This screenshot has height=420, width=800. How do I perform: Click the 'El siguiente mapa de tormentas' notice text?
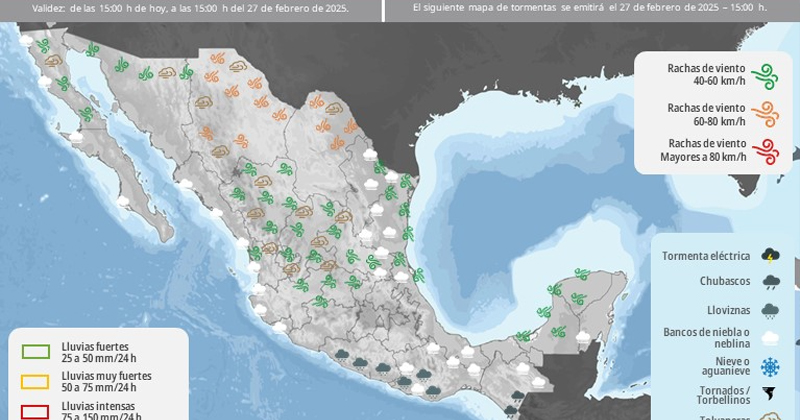[x=590, y=6]
